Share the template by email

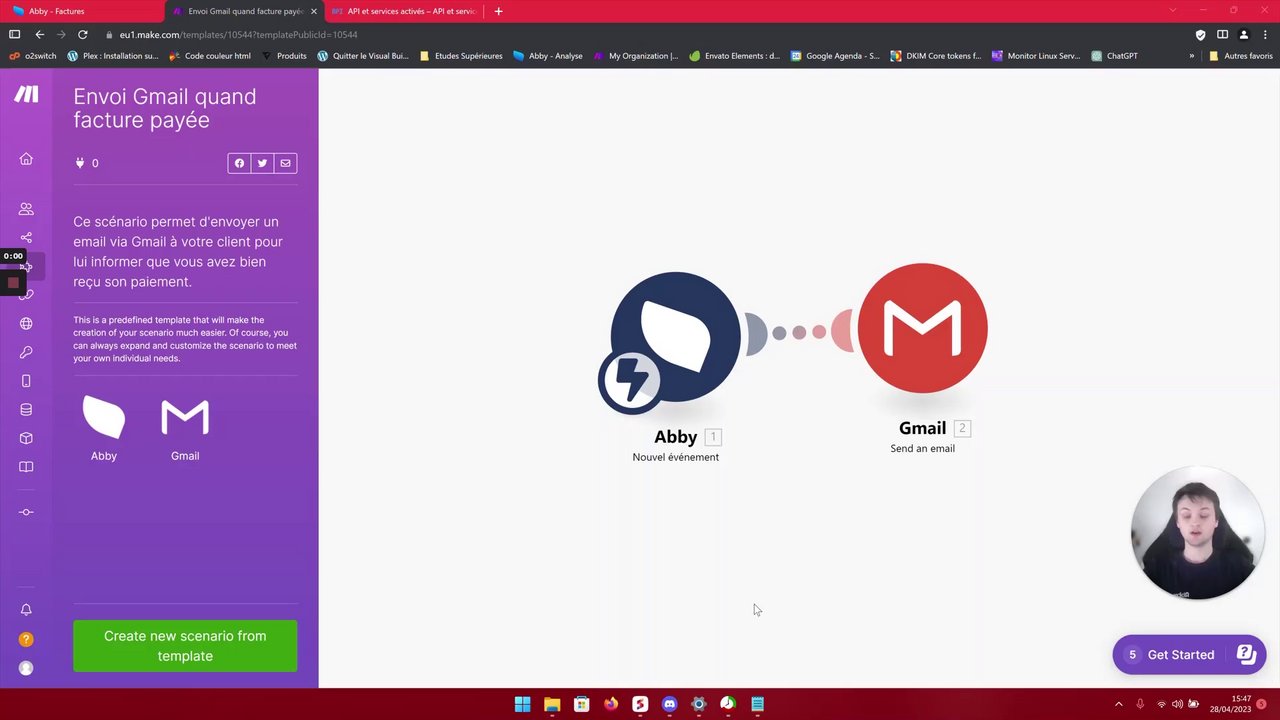(x=285, y=163)
